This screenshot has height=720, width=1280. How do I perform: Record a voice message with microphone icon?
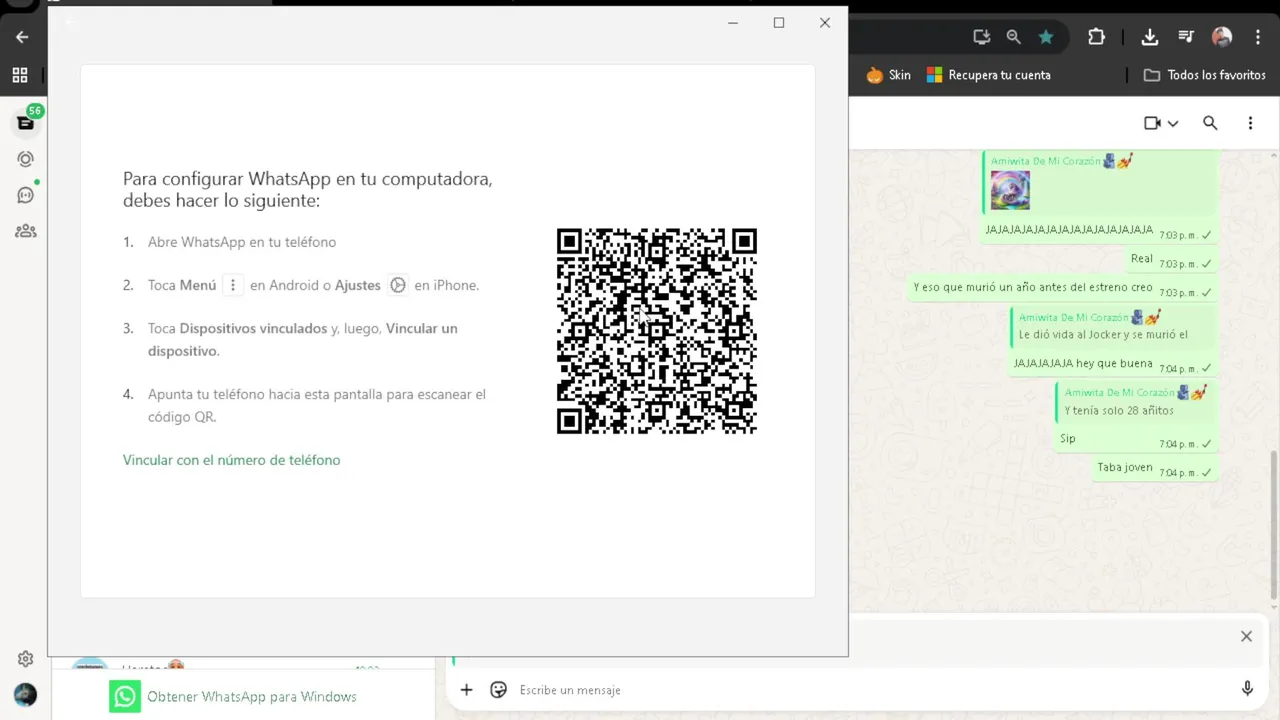(1247, 689)
